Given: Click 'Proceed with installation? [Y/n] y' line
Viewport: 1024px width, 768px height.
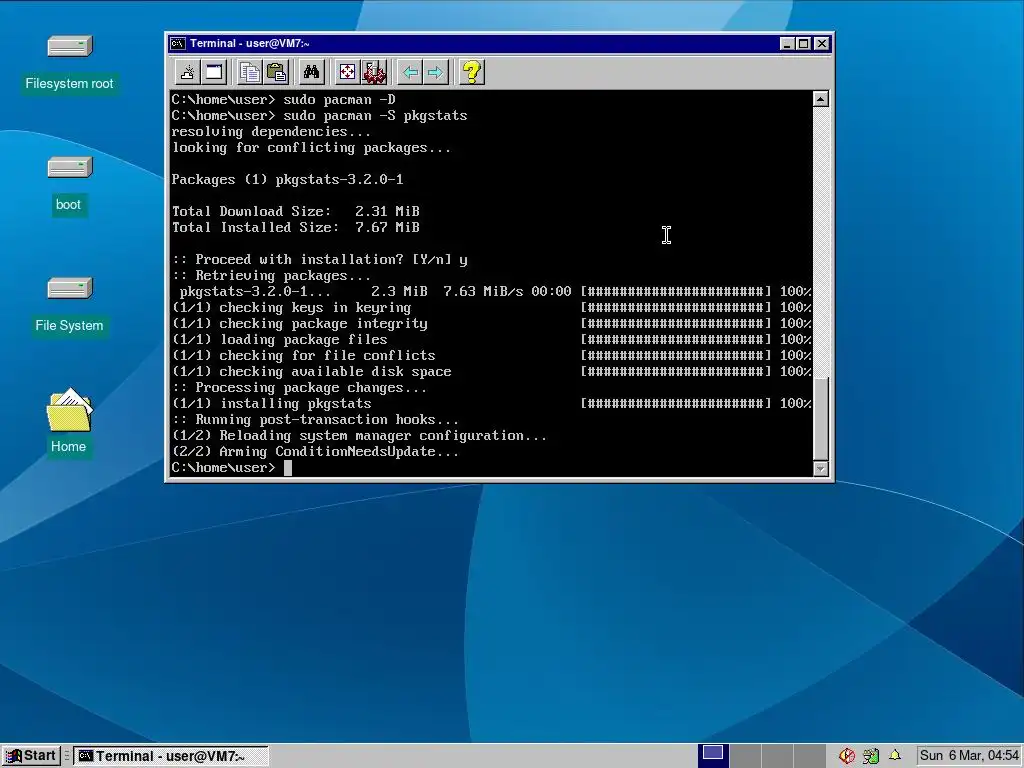Looking at the screenshot, I should tap(319, 259).
